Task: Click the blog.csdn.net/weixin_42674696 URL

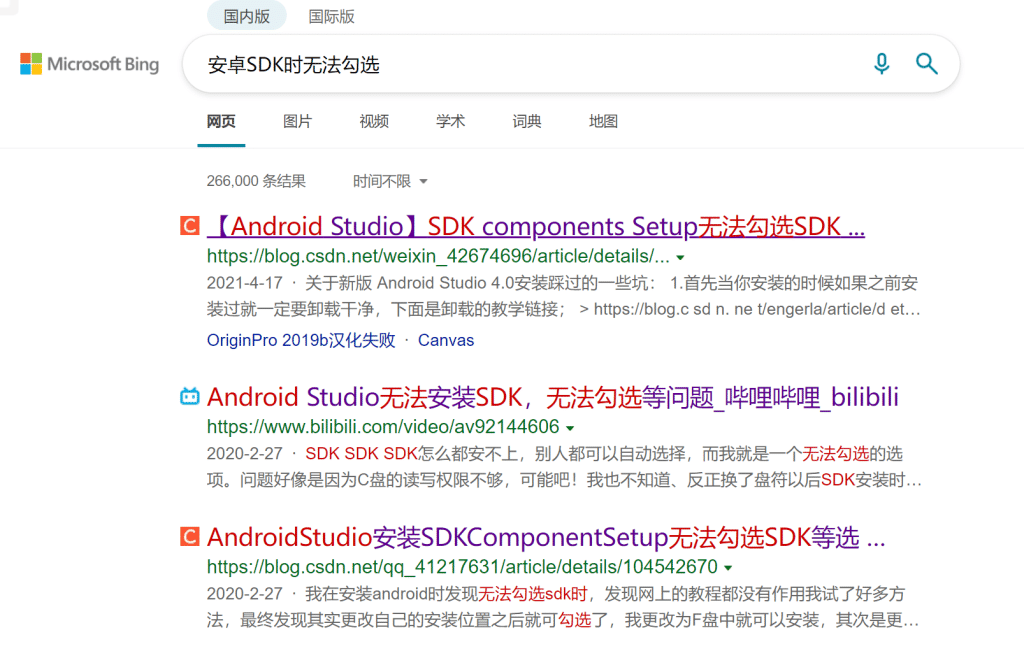Action: 438,257
